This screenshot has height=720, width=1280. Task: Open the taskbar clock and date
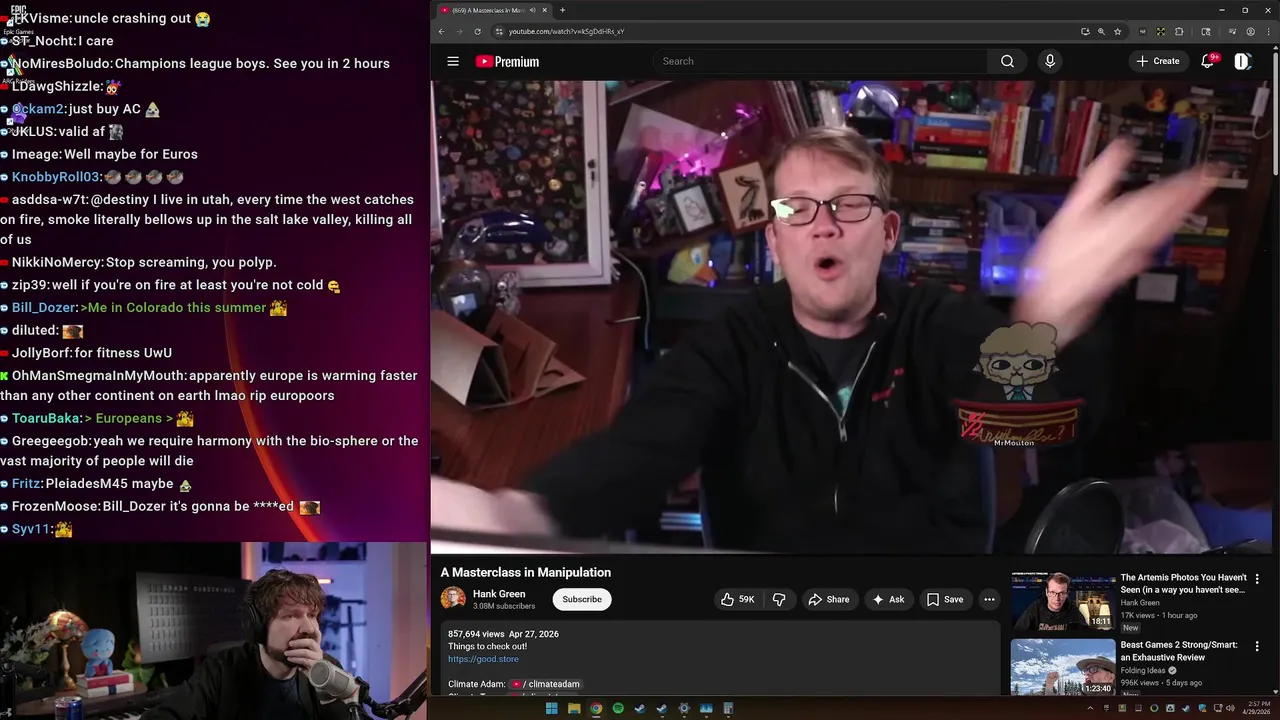(1258, 709)
